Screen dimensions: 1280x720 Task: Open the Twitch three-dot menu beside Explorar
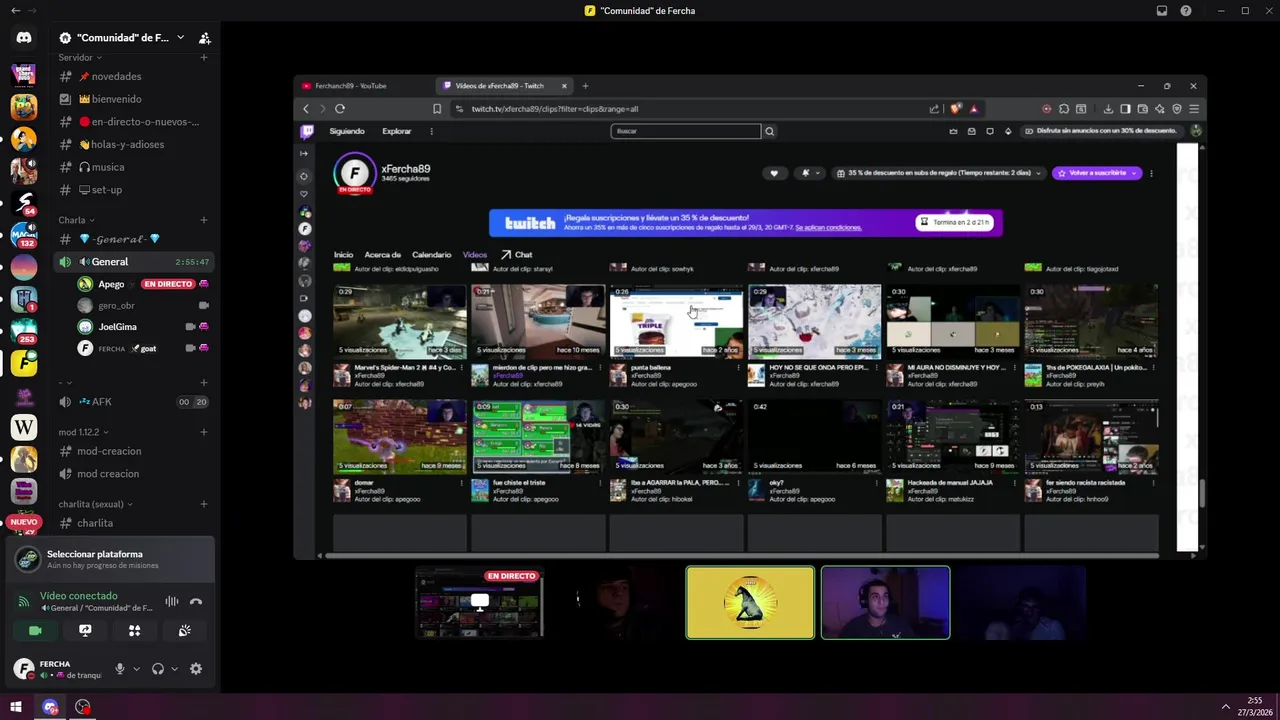point(432,131)
